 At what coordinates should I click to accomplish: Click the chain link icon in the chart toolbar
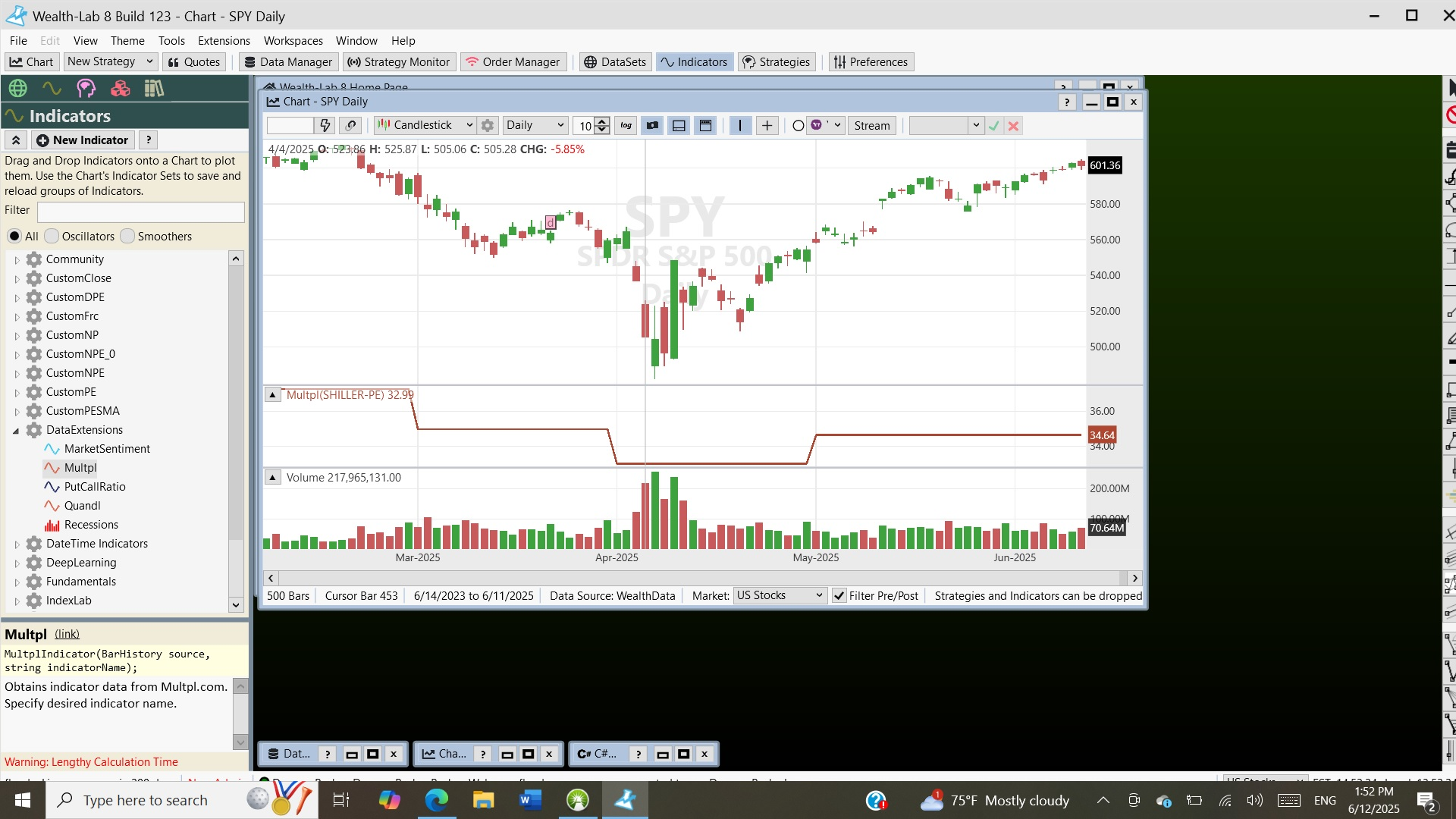pos(350,126)
